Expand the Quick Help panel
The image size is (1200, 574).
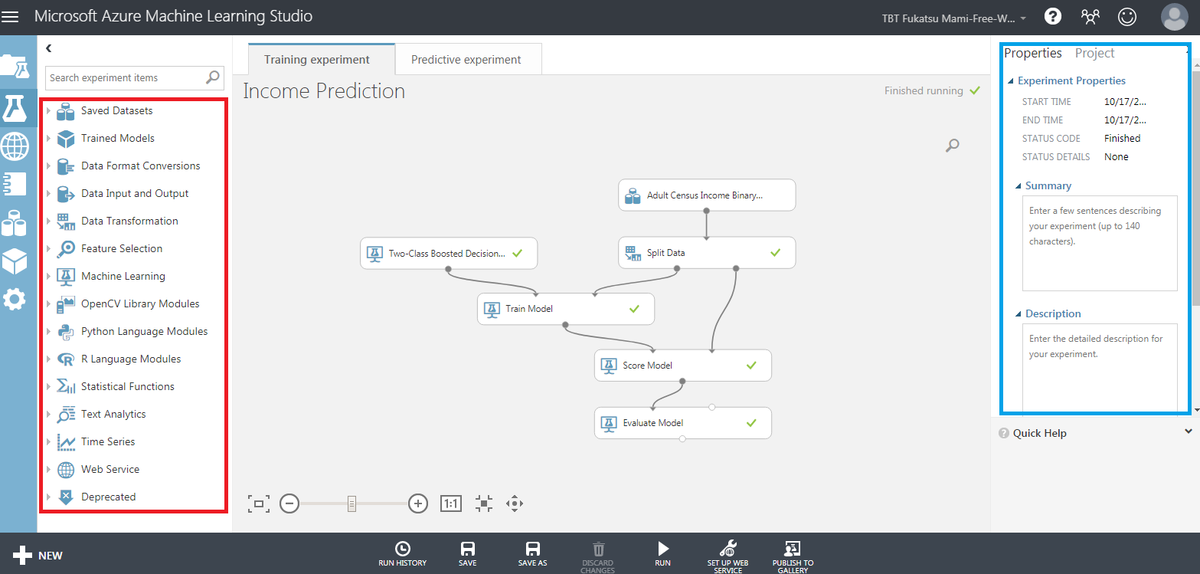coord(1188,432)
